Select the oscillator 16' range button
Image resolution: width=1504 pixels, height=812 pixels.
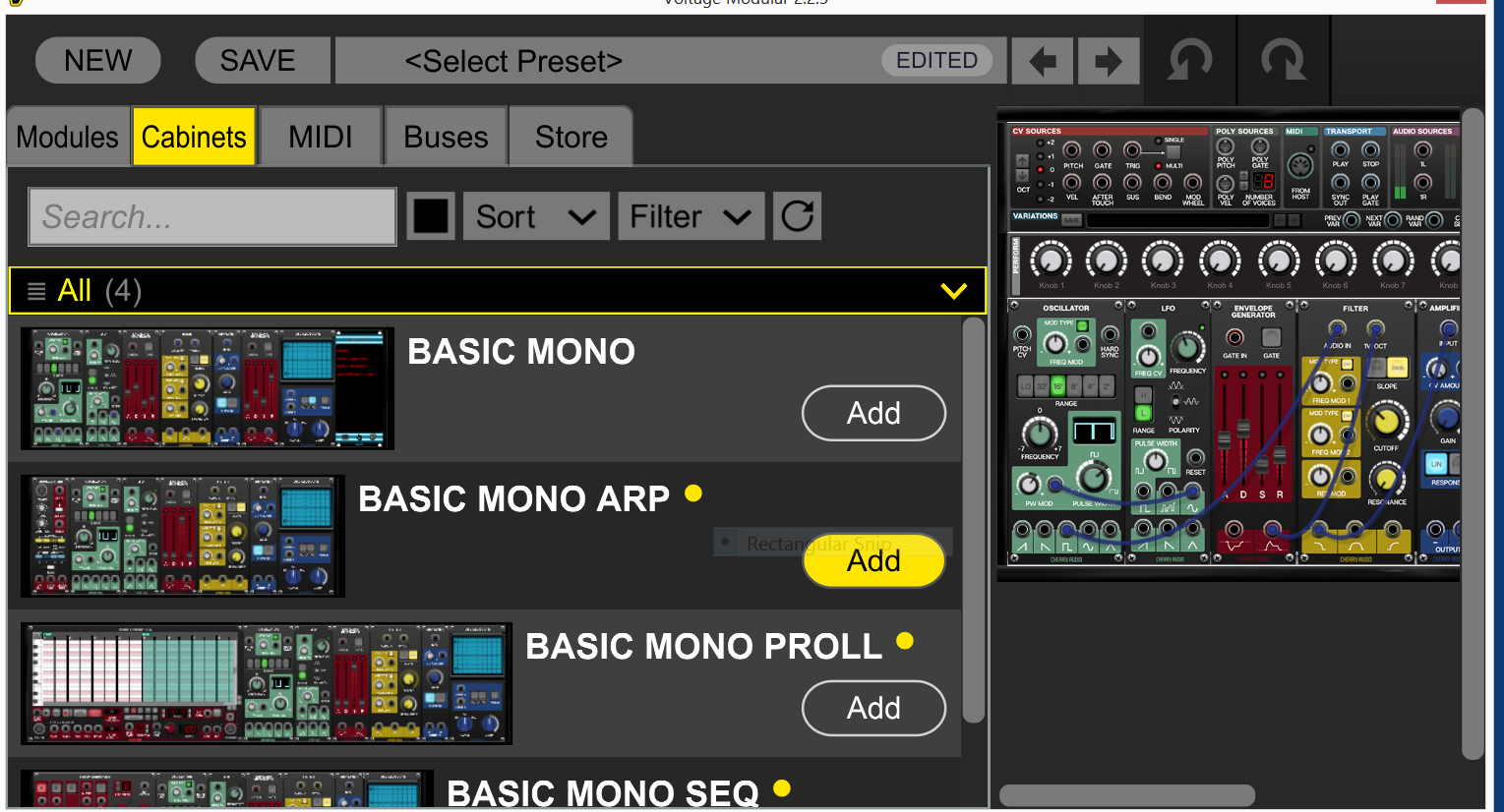point(1057,386)
